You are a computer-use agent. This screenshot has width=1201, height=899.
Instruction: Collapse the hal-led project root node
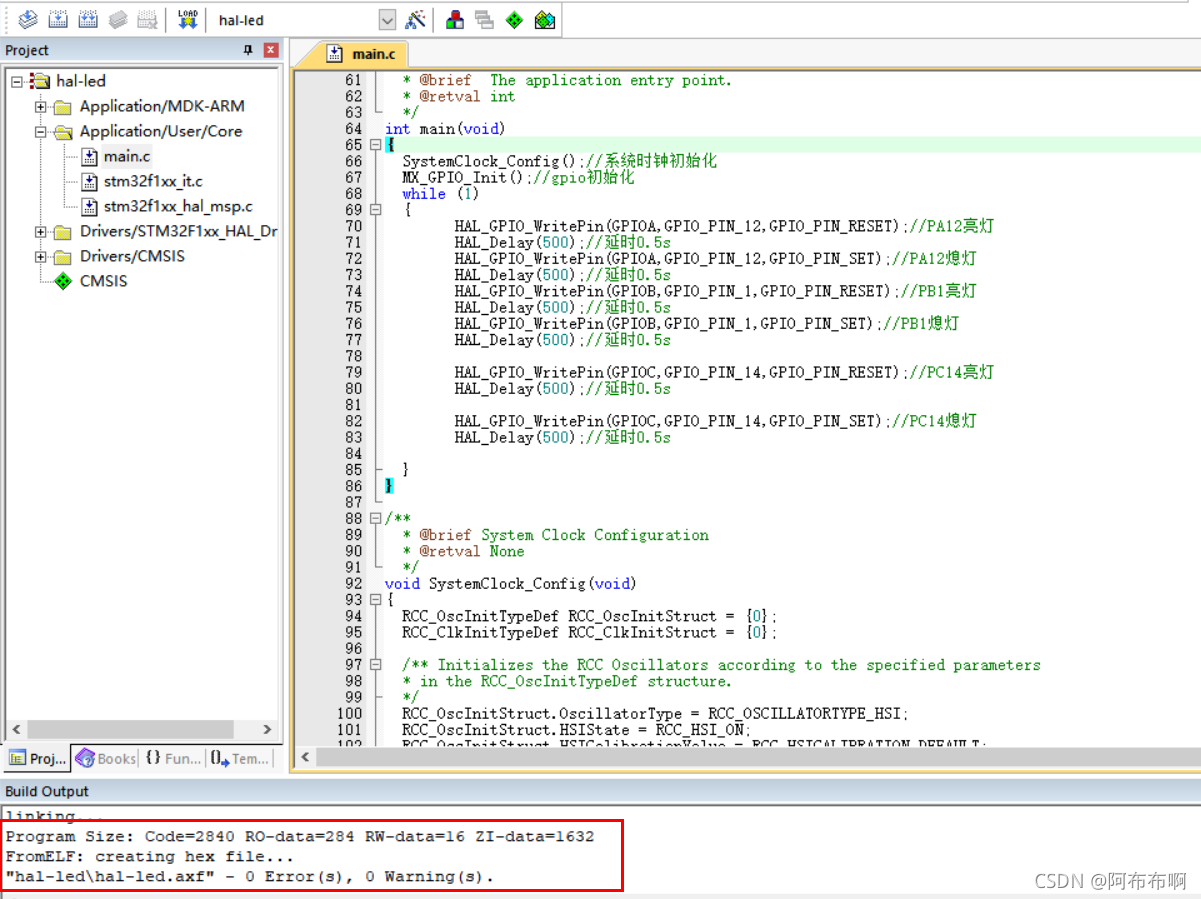click(16, 81)
